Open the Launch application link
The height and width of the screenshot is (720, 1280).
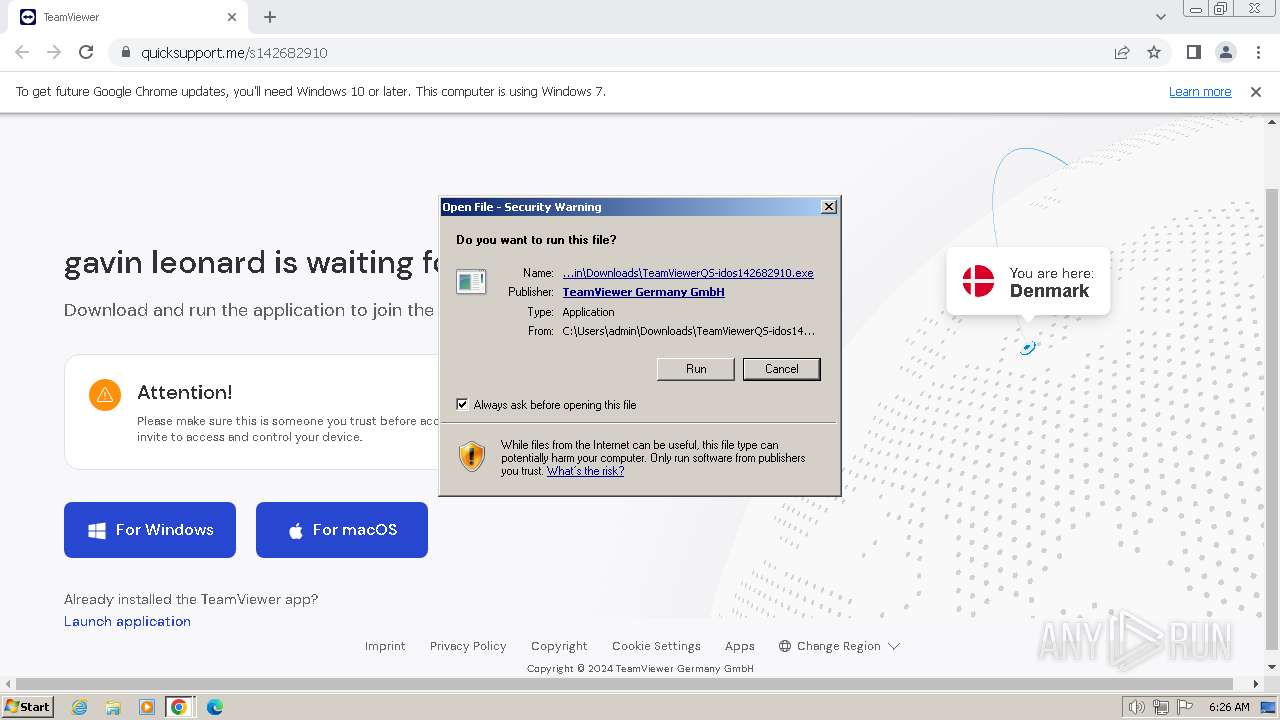click(x=127, y=621)
